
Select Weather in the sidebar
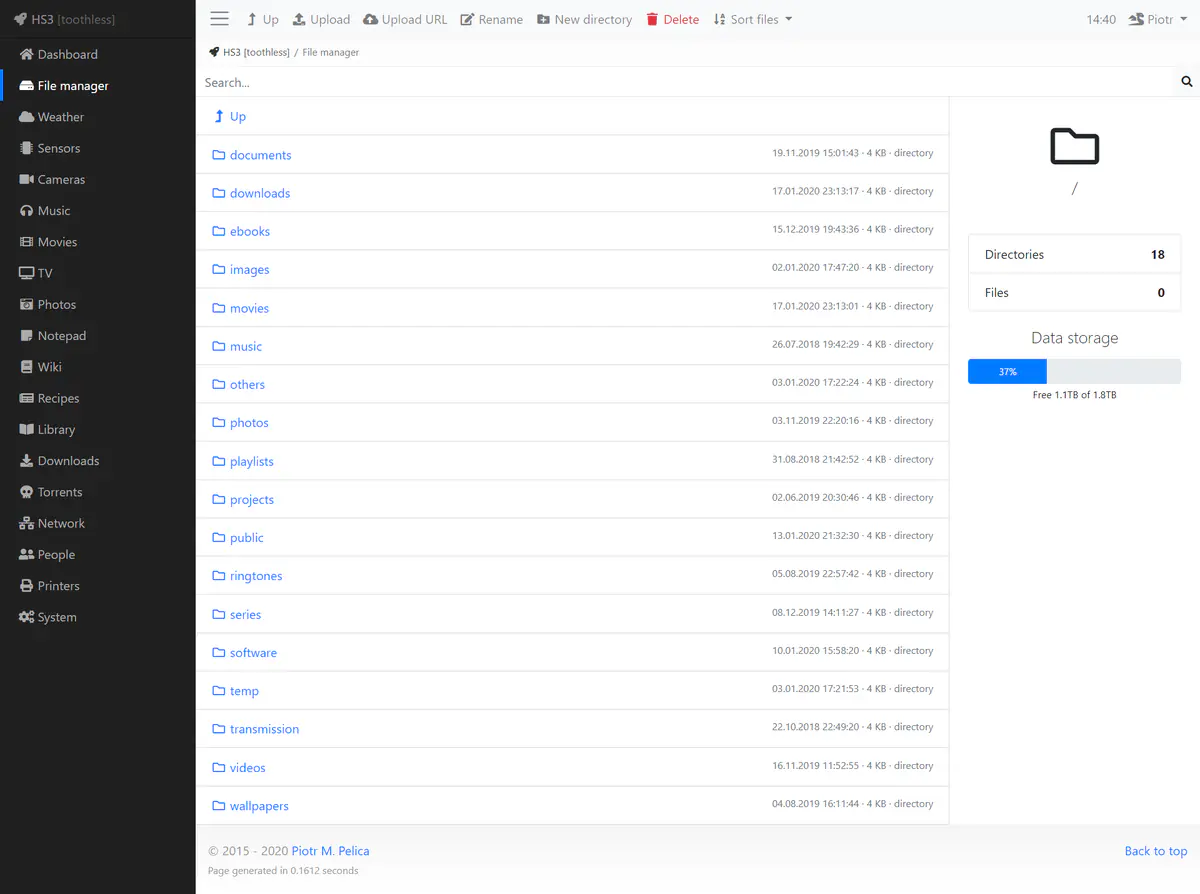(61, 117)
